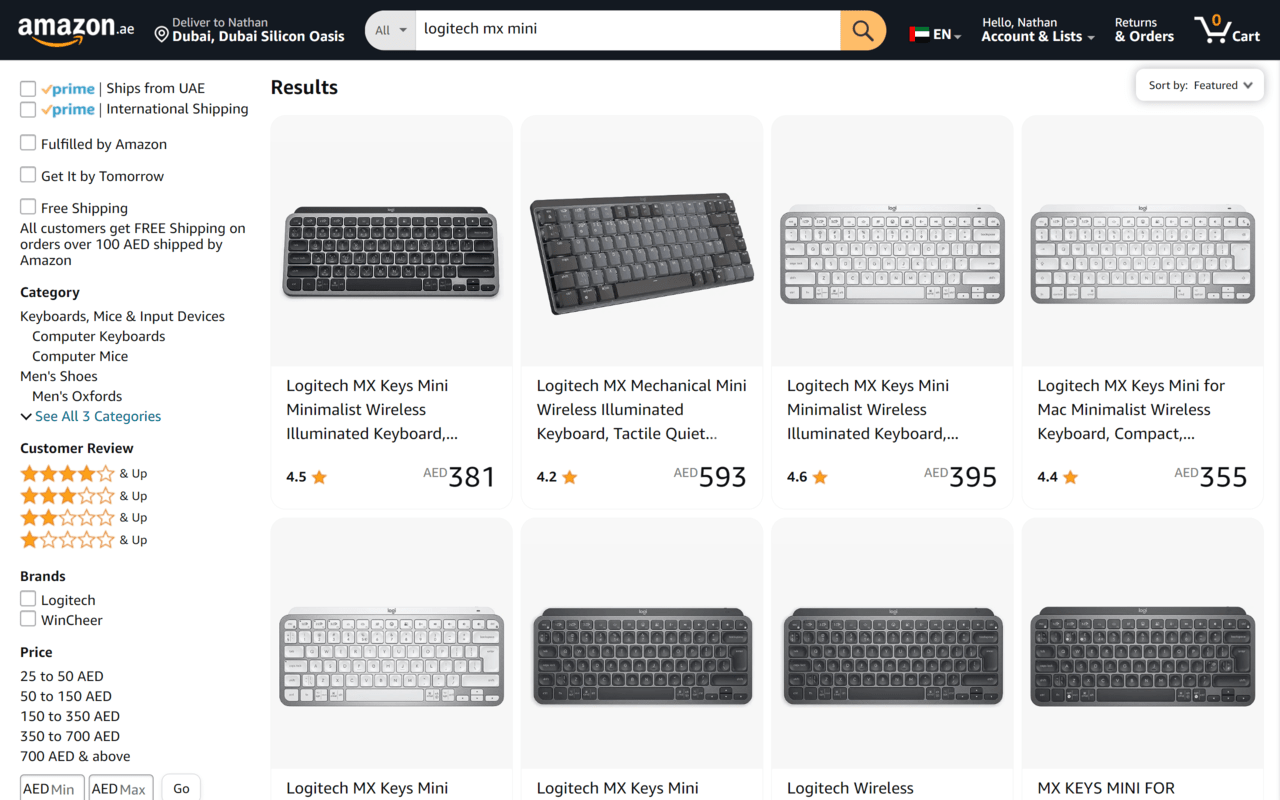Screen dimensions: 1280x800
Task: Select the 150 to 350 AED price range
Action: 70,716
